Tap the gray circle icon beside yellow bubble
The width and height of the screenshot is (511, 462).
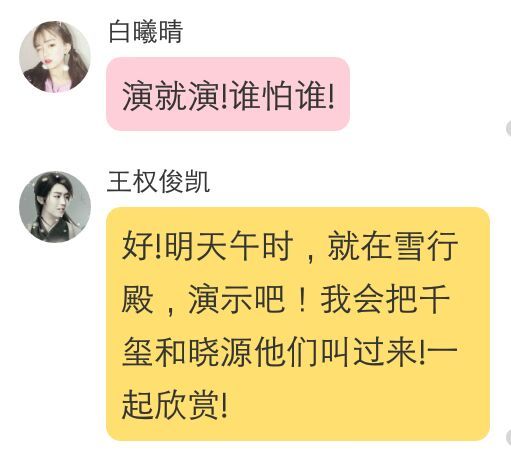pos(508,437)
